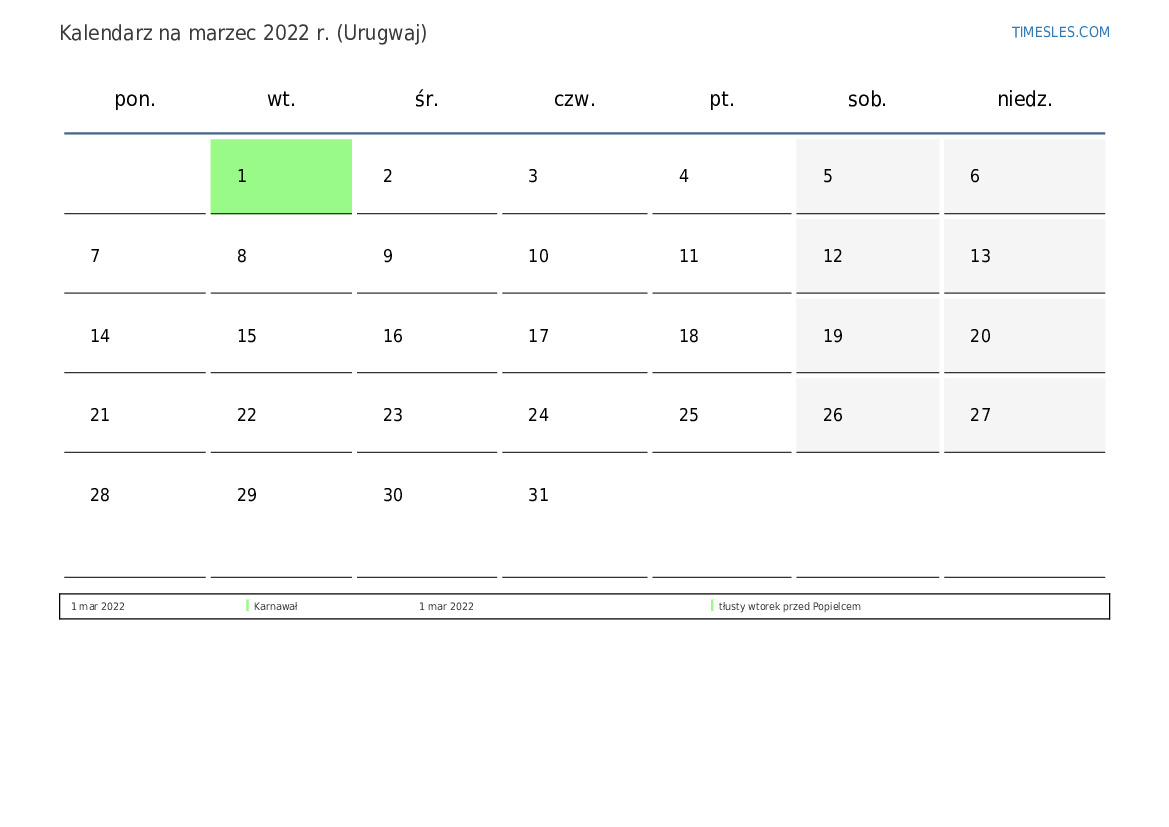Image resolution: width=1169 pixels, height=827 pixels.
Task: Click the '1 mar 2022' date beside tłusty wtorek
Action: (446, 606)
